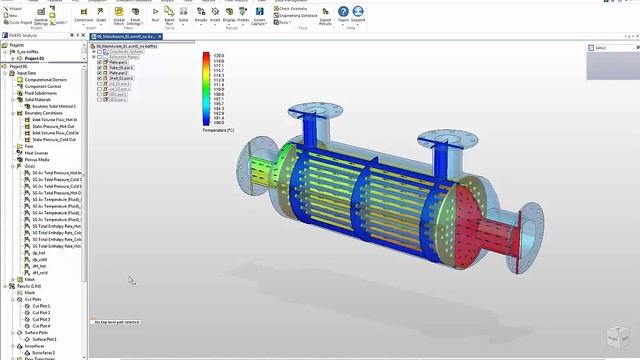Collapse Input Data node
The height and width of the screenshot is (360, 640).
click(x=5, y=73)
